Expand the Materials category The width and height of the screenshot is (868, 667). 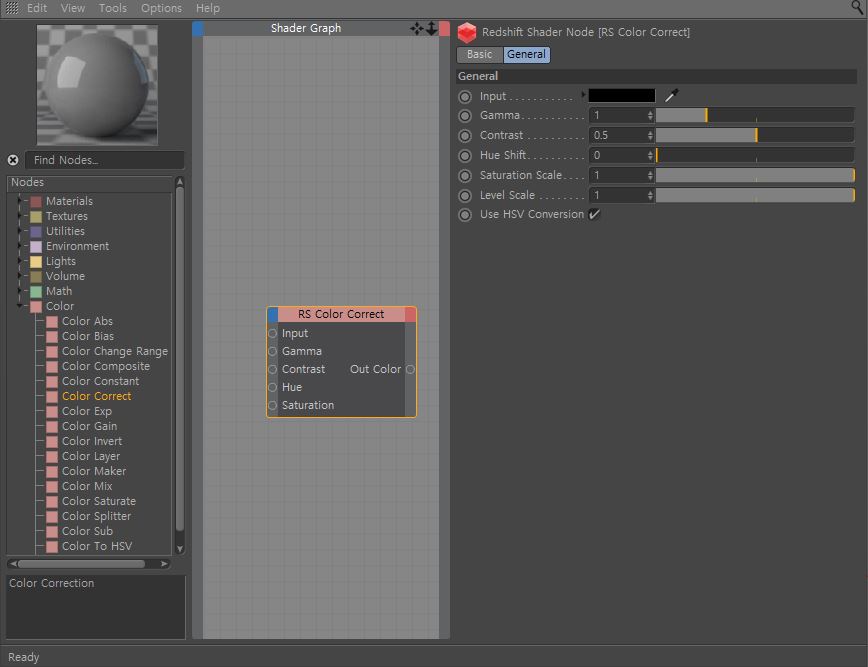(x=20, y=200)
